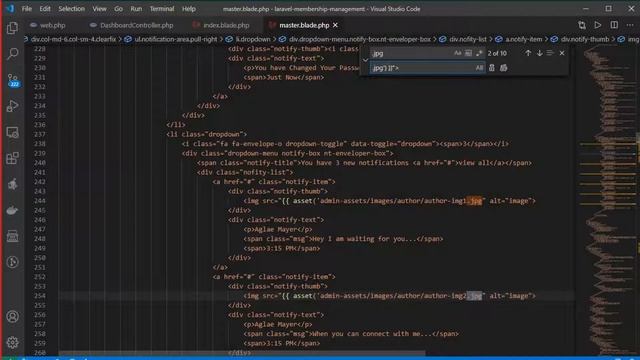Click the horizontal editor scrollbar
640x360 pixels.
[x=242, y=353]
